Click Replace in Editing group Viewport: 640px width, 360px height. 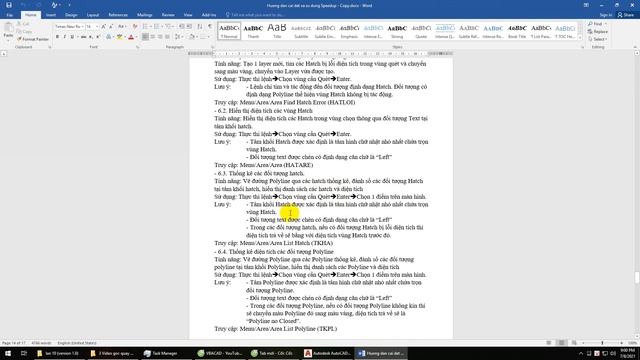(x=598, y=31)
